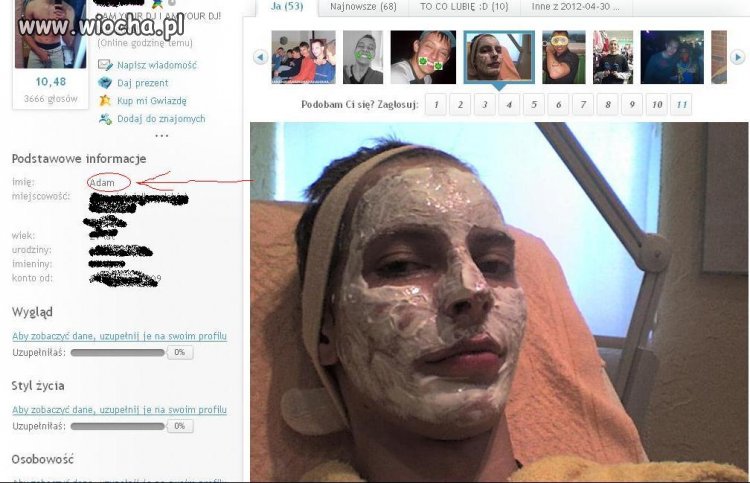Open the Wygląd profile completion link
750x483 pixels.
pos(120,336)
